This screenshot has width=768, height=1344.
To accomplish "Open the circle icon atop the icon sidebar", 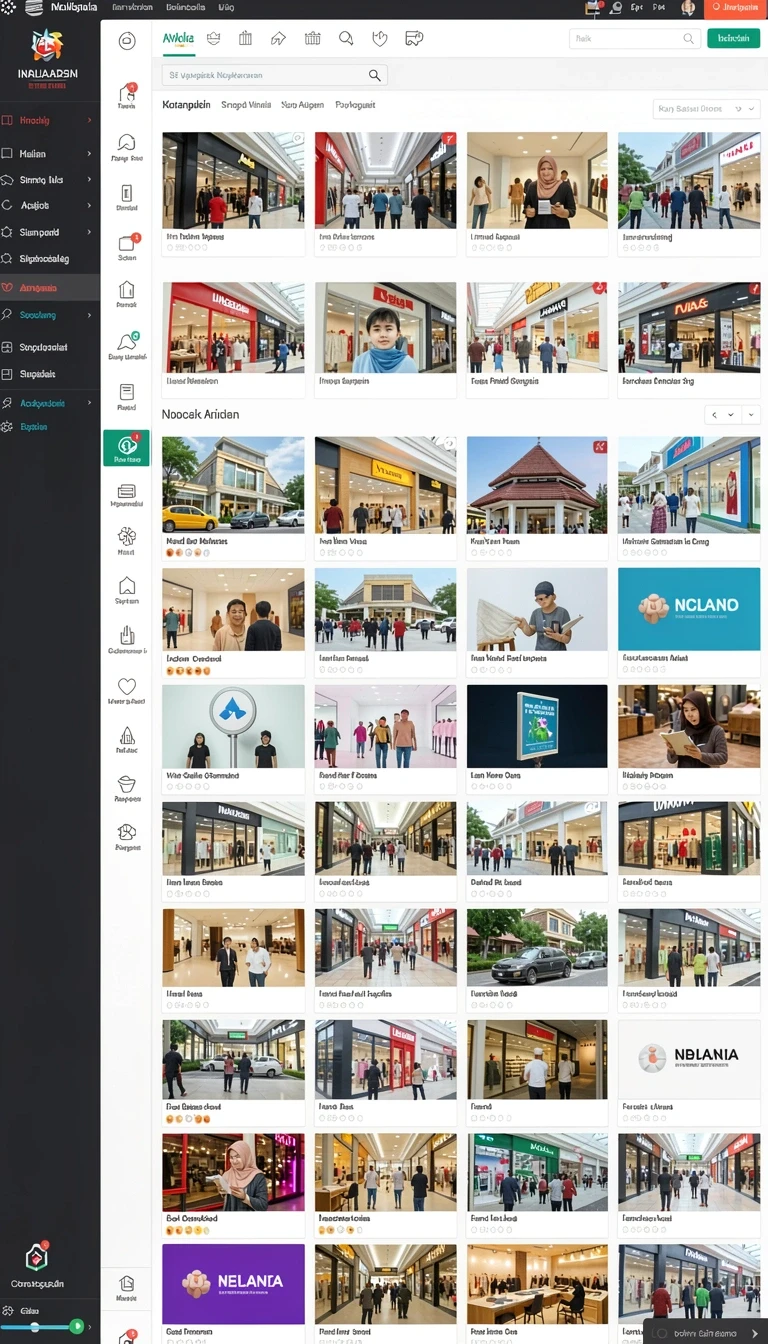I will click(x=127, y=41).
